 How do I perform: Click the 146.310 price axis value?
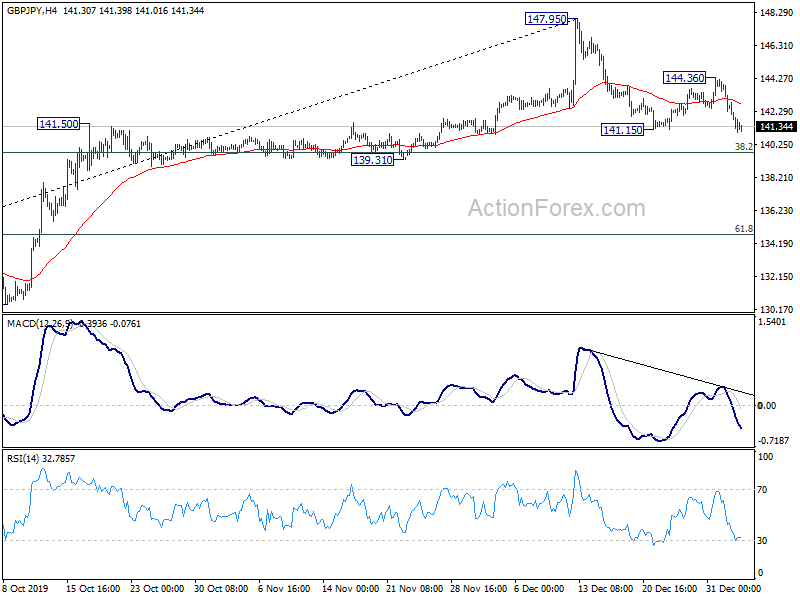(x=776, y=46)
